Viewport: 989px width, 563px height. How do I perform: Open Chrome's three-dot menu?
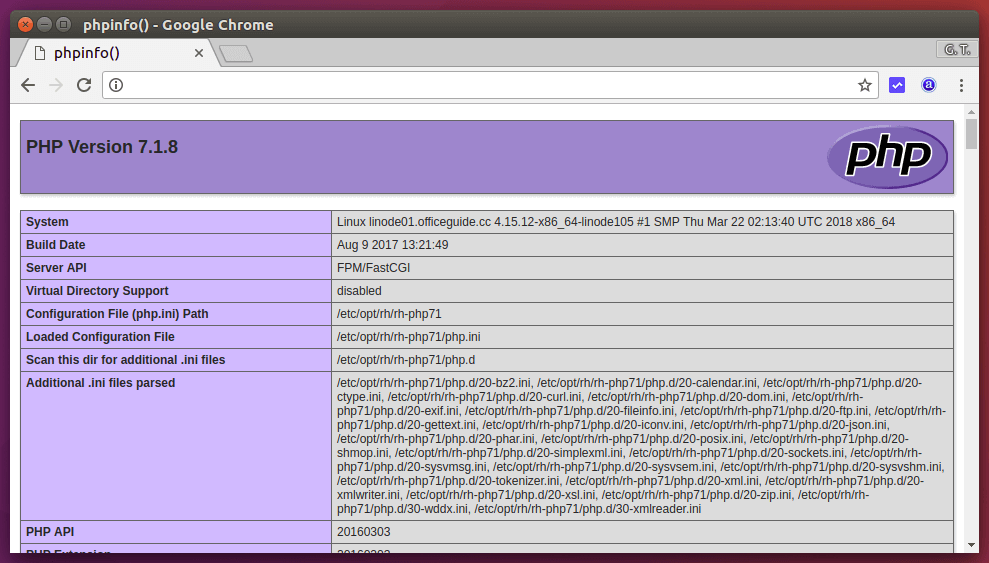pyautogui.click(x=961, y=85)
